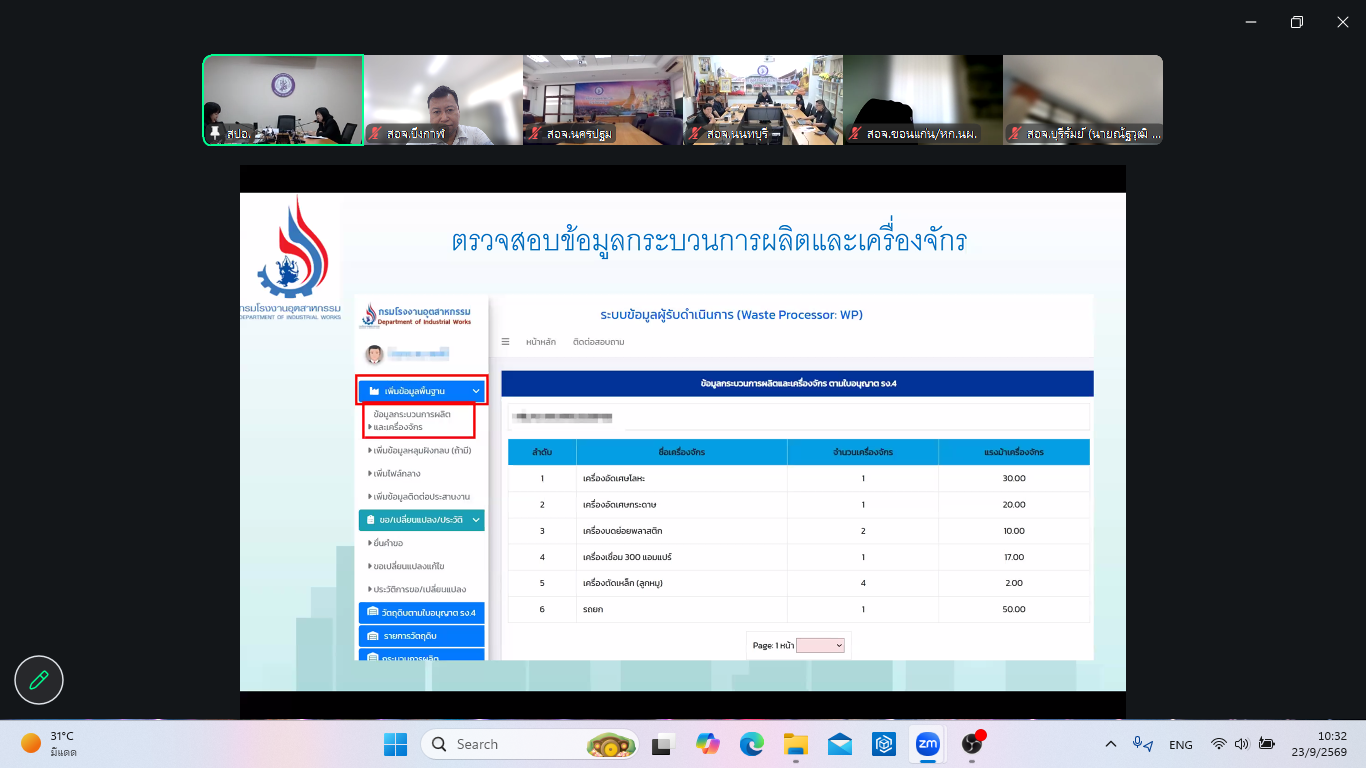Go to หน้าหลัก in the top menu
This screenshot has width=1366, height=768.
pyautogui.click(x=541, y=342)
